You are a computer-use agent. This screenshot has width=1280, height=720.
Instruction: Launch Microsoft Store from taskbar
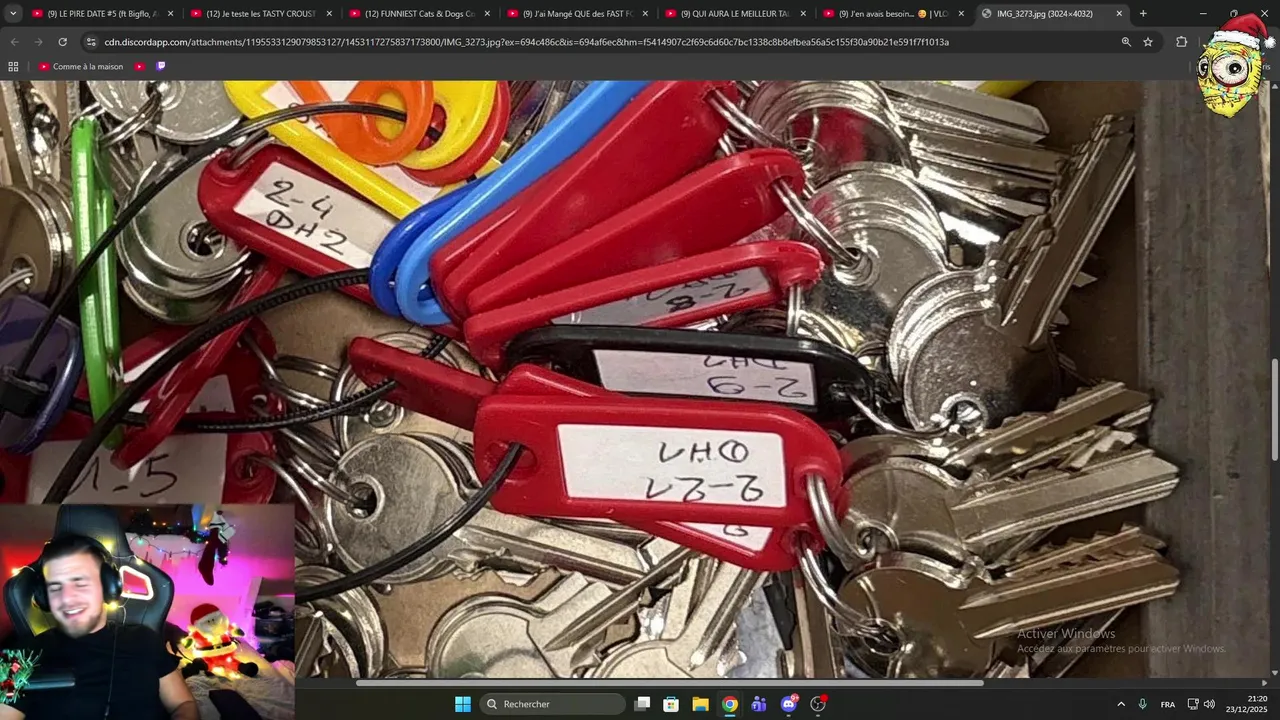coord(672,704)
